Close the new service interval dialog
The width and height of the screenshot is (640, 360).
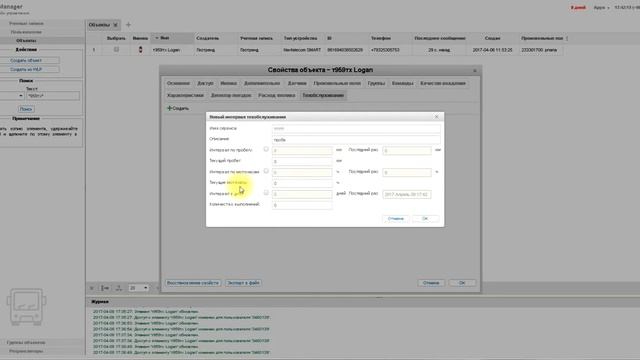[x=436, y=117]
